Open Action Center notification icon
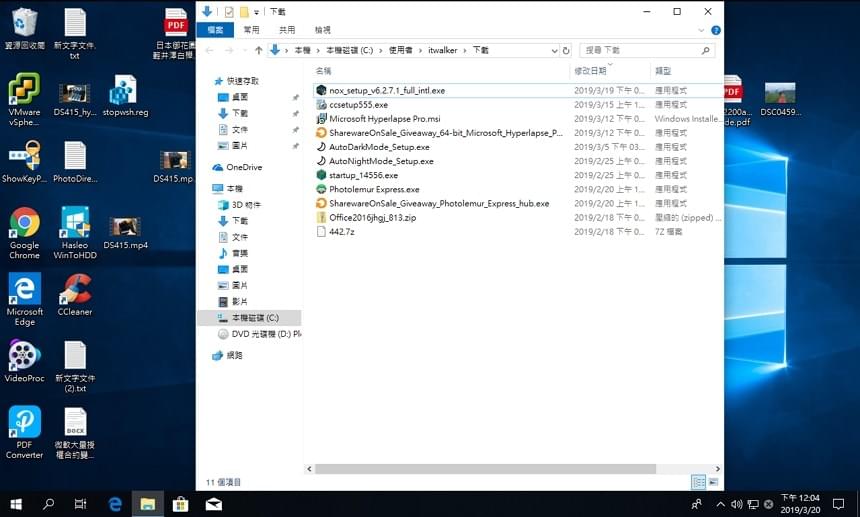This screenshot has width=860, height=517. [x=838, y=504]
